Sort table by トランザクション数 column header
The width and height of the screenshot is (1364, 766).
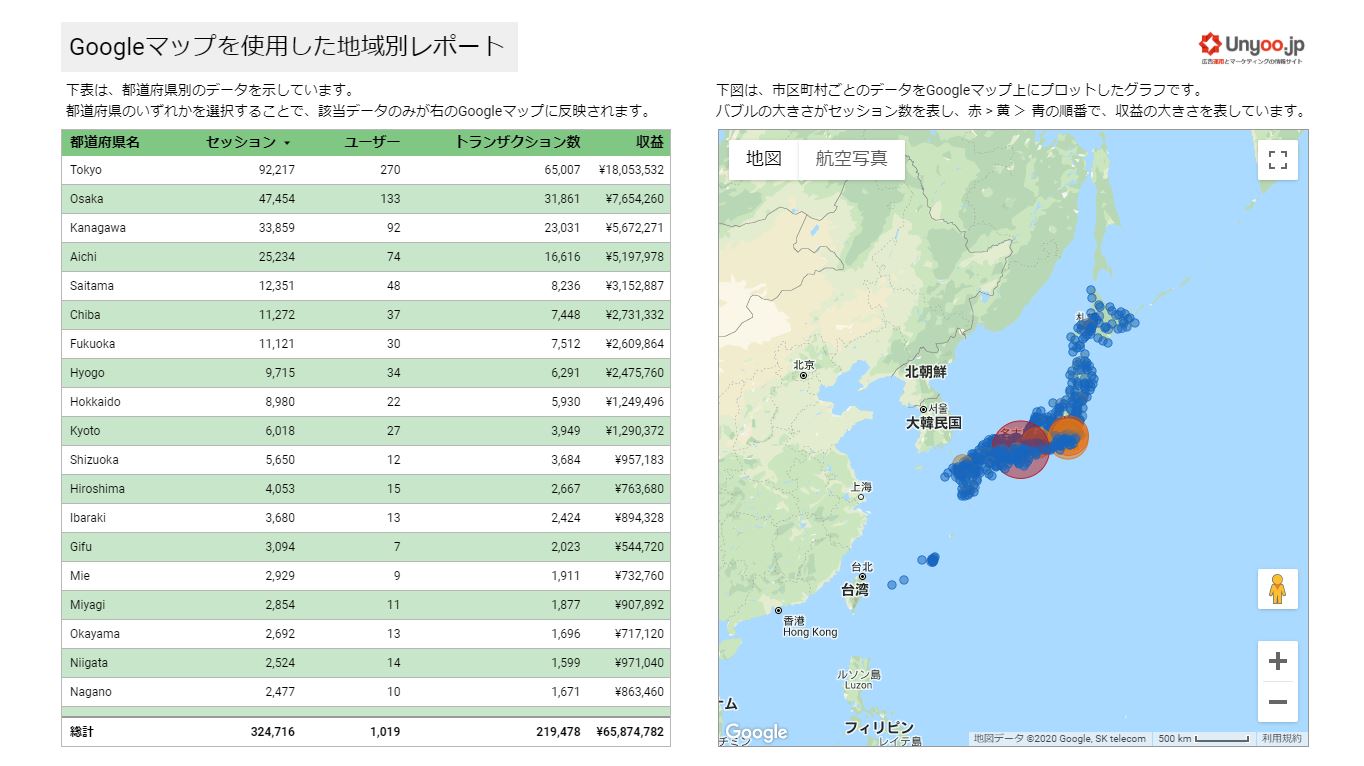(x=517, y=142)
